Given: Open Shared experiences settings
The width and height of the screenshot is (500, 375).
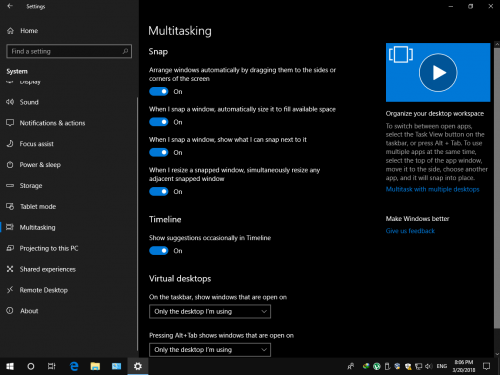Looking at the screenshot, I should pyautogui.click(x=47, y=269).
